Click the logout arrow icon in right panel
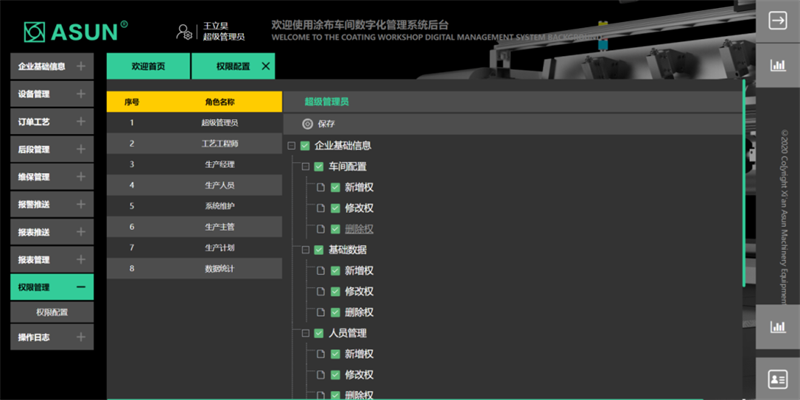 coord(776,20)
